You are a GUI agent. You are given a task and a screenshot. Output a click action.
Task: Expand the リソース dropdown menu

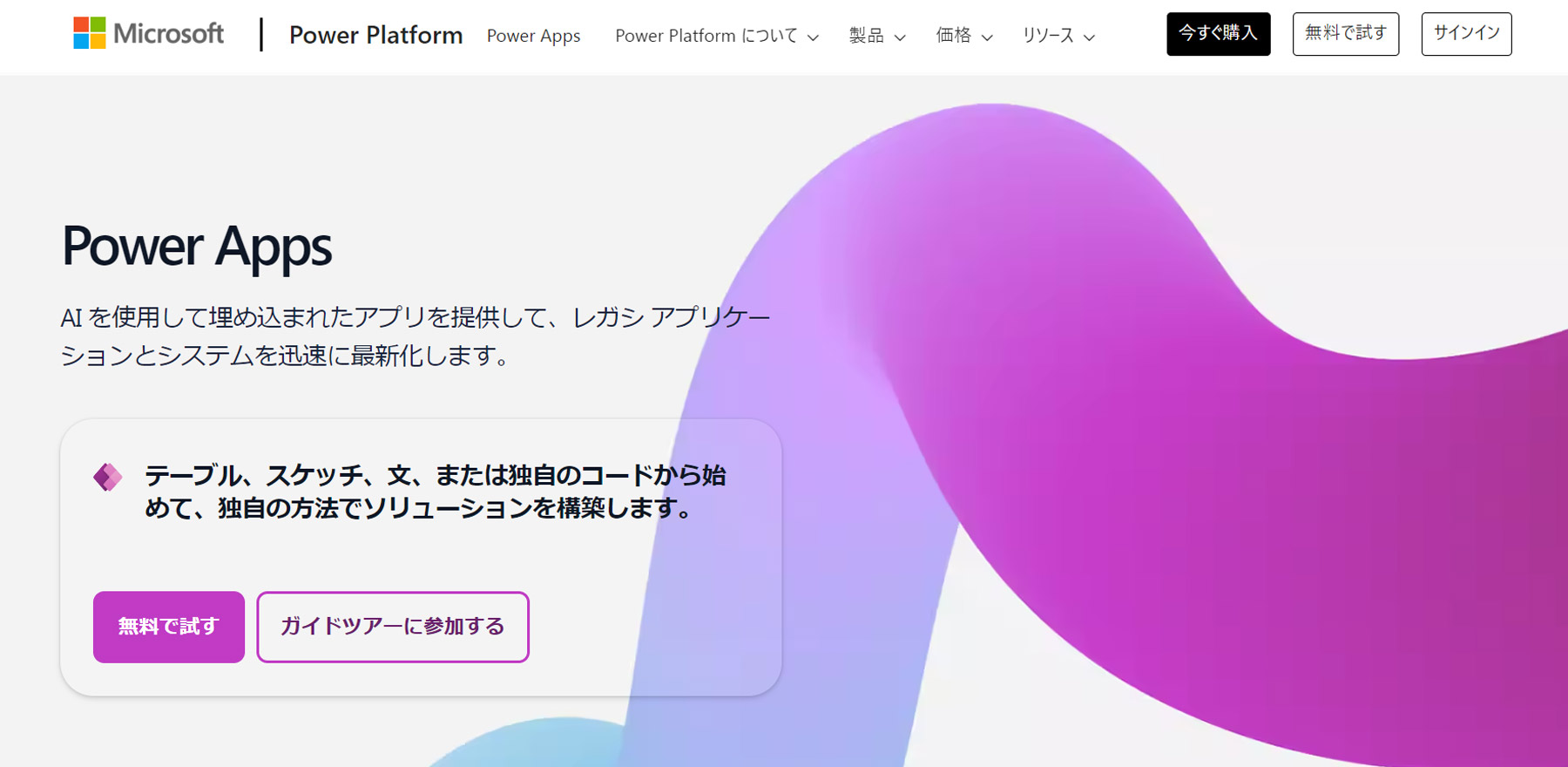point(1058,36)
